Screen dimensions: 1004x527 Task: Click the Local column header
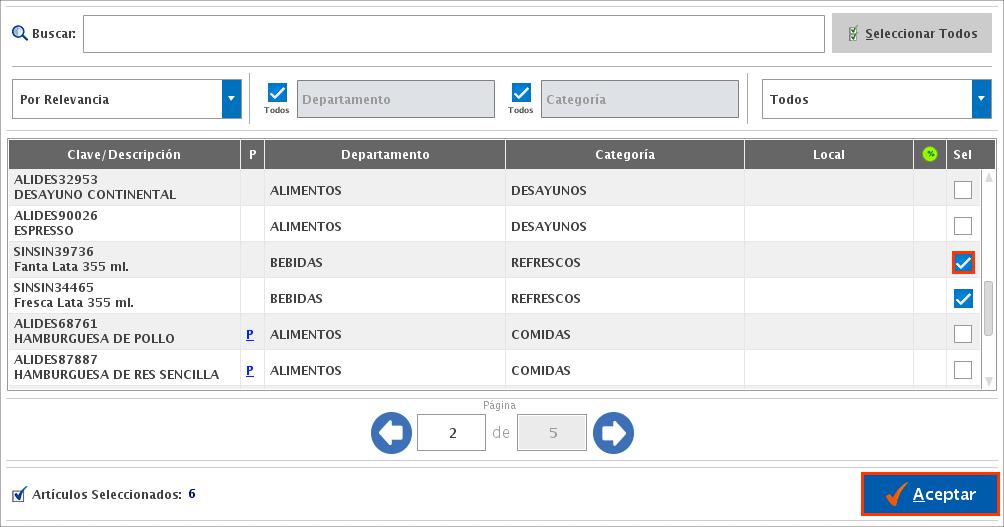coord(829,154)
